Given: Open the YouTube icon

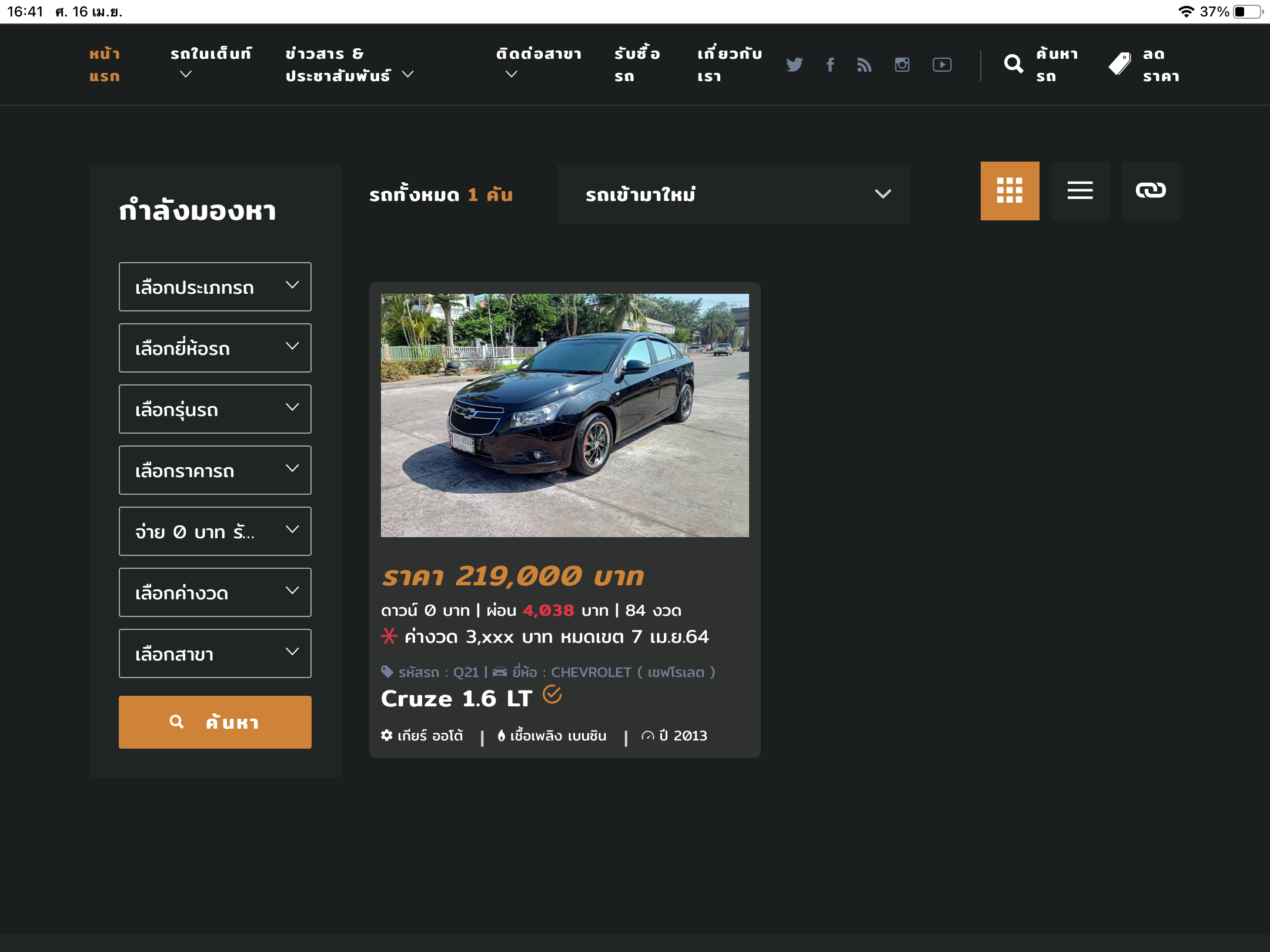Looking at the screenshot, I should [x=942, y=65].
